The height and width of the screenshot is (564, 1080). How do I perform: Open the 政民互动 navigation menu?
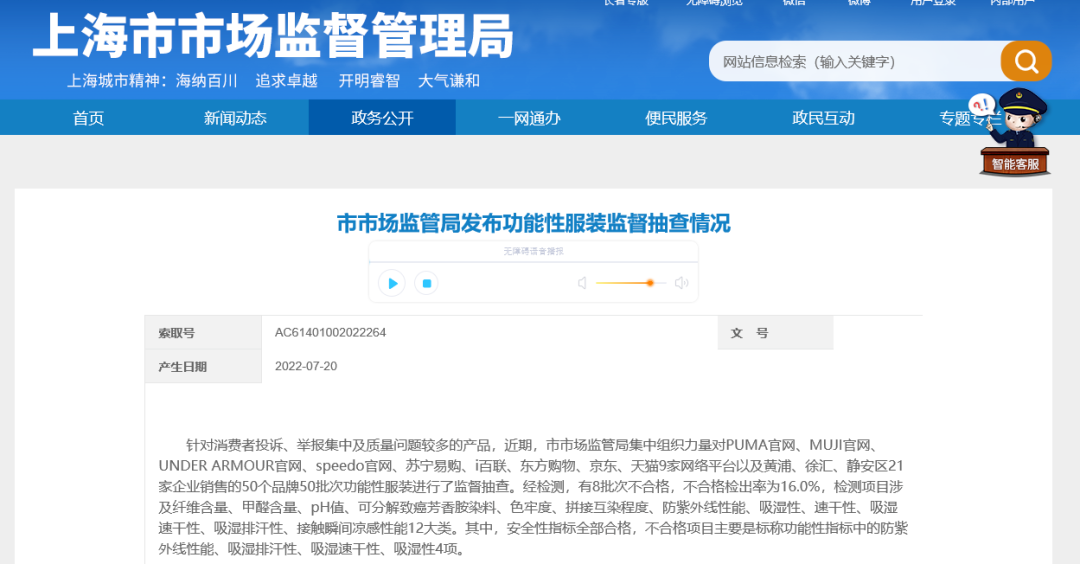tap(823, 118)
